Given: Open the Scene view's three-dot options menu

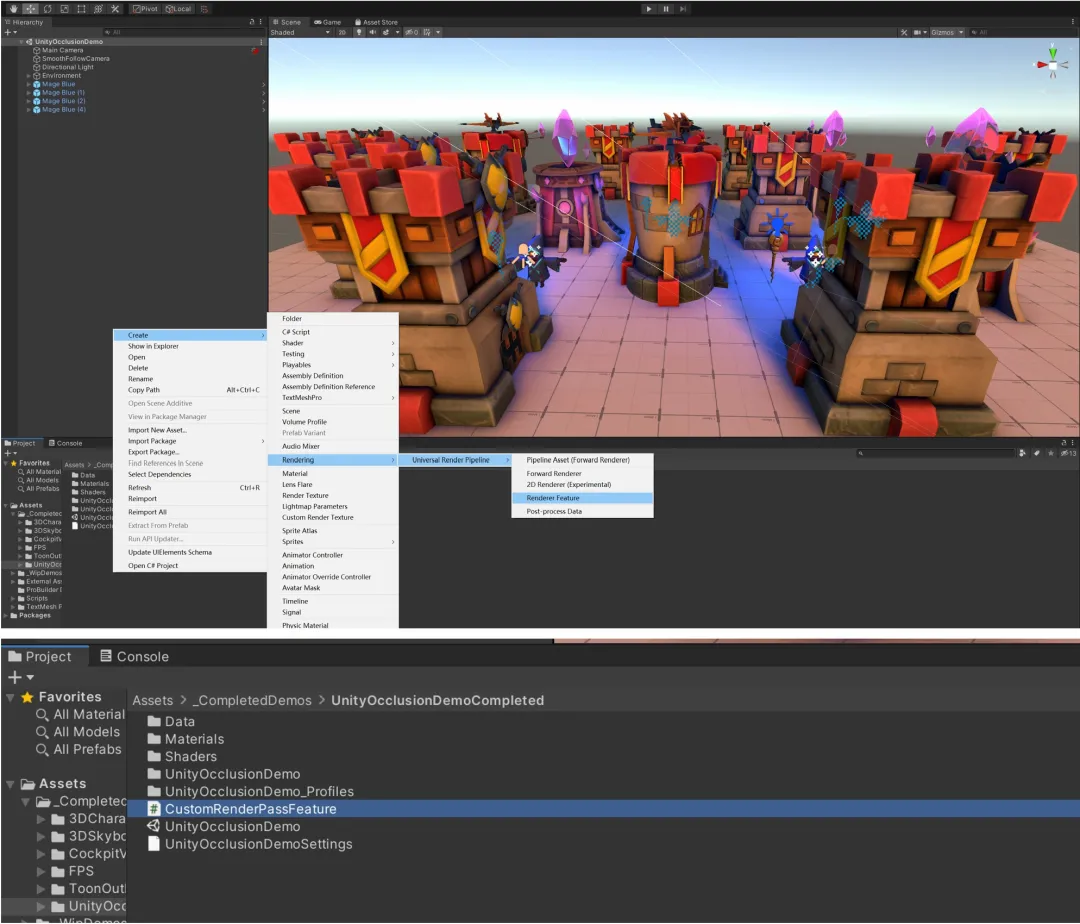Looking at the screenshot, I should pyautogui.click(x=1072, y=22).
